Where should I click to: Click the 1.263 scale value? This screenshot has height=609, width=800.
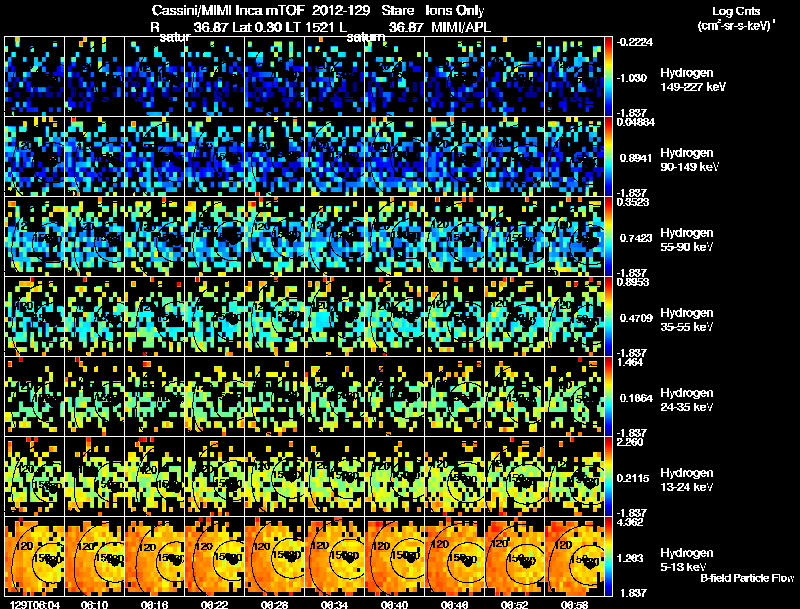(633, 559)
